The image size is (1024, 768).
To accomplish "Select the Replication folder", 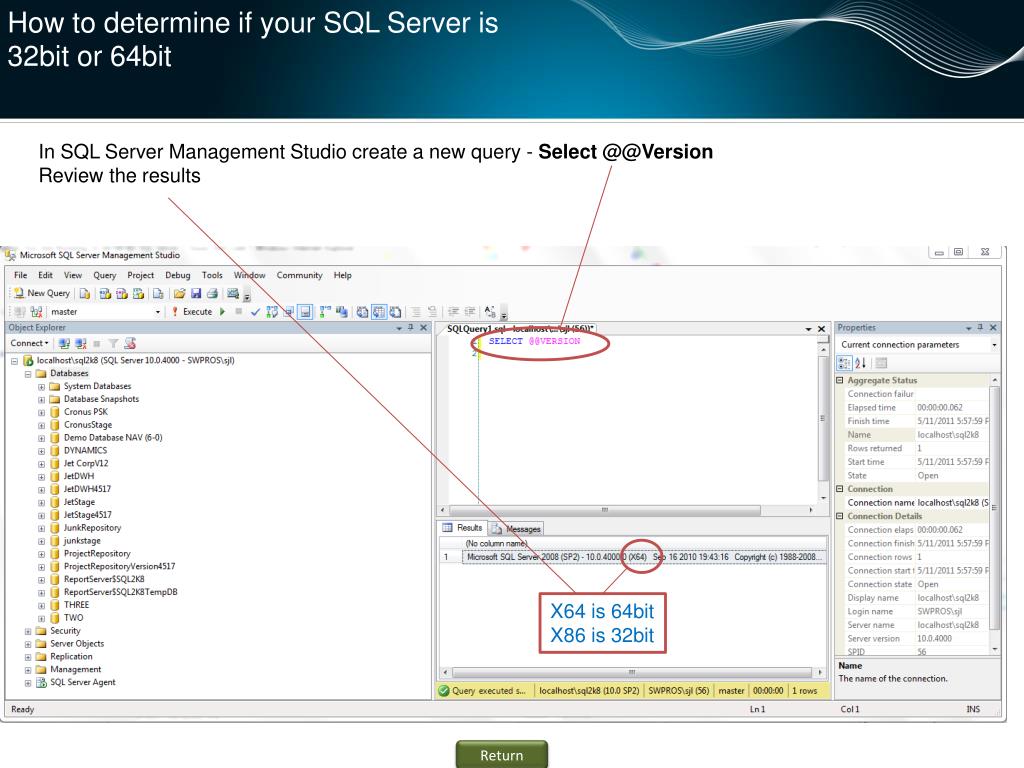I will (x=71, y=657).
